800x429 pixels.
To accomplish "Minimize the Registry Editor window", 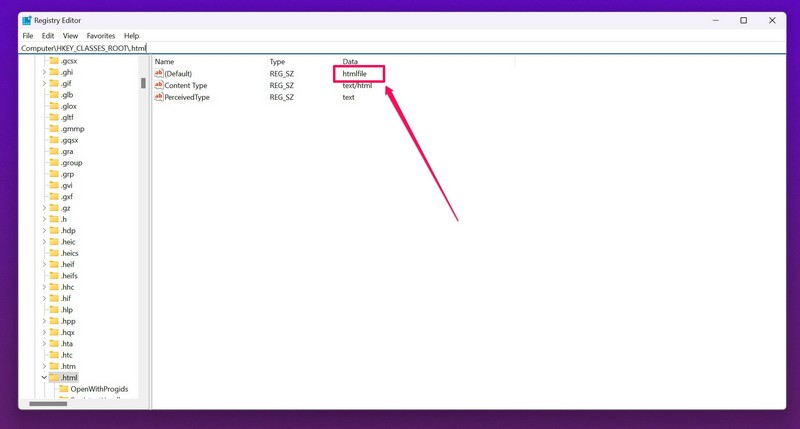I will click(716, 20).
